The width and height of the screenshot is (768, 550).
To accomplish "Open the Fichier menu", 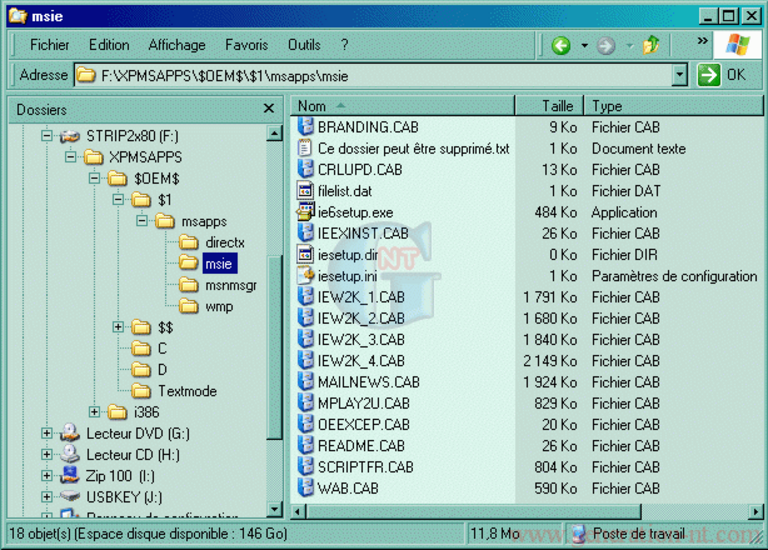I will point(49,45).
